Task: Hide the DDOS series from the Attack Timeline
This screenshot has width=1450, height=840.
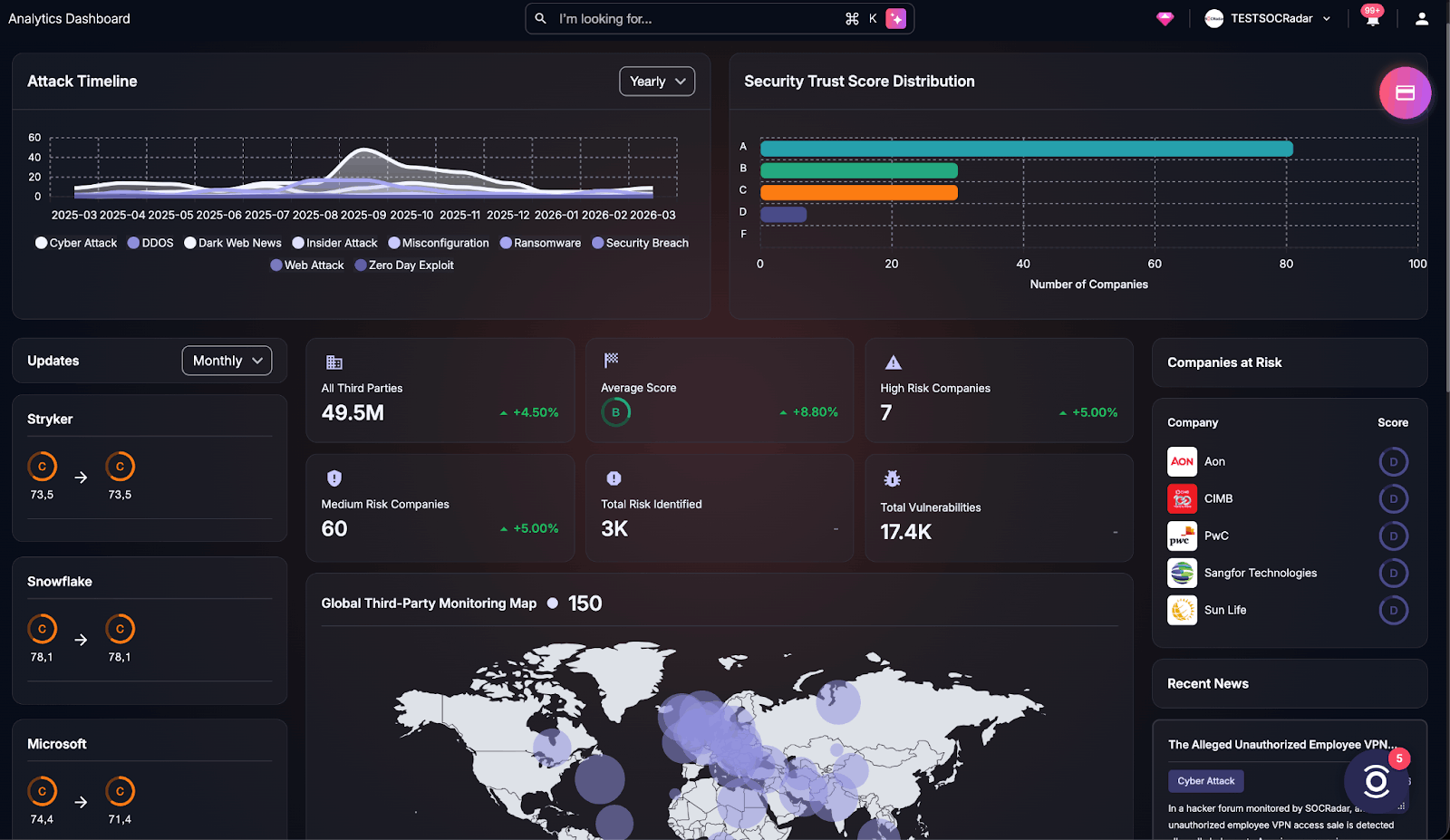Action: [x=150, y=242]
